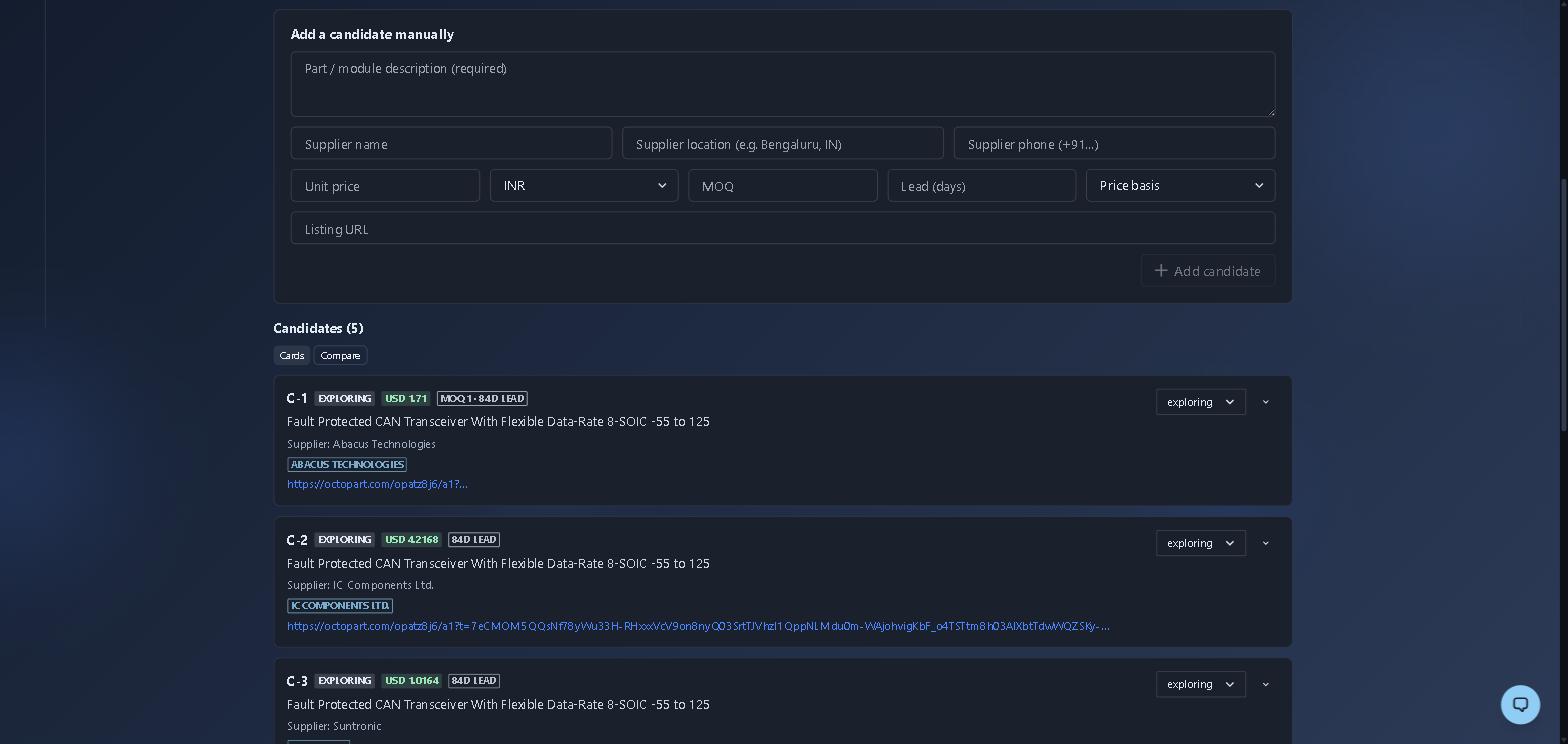Expand candidate C-1 details chevron

click(x=1265, y=402)
